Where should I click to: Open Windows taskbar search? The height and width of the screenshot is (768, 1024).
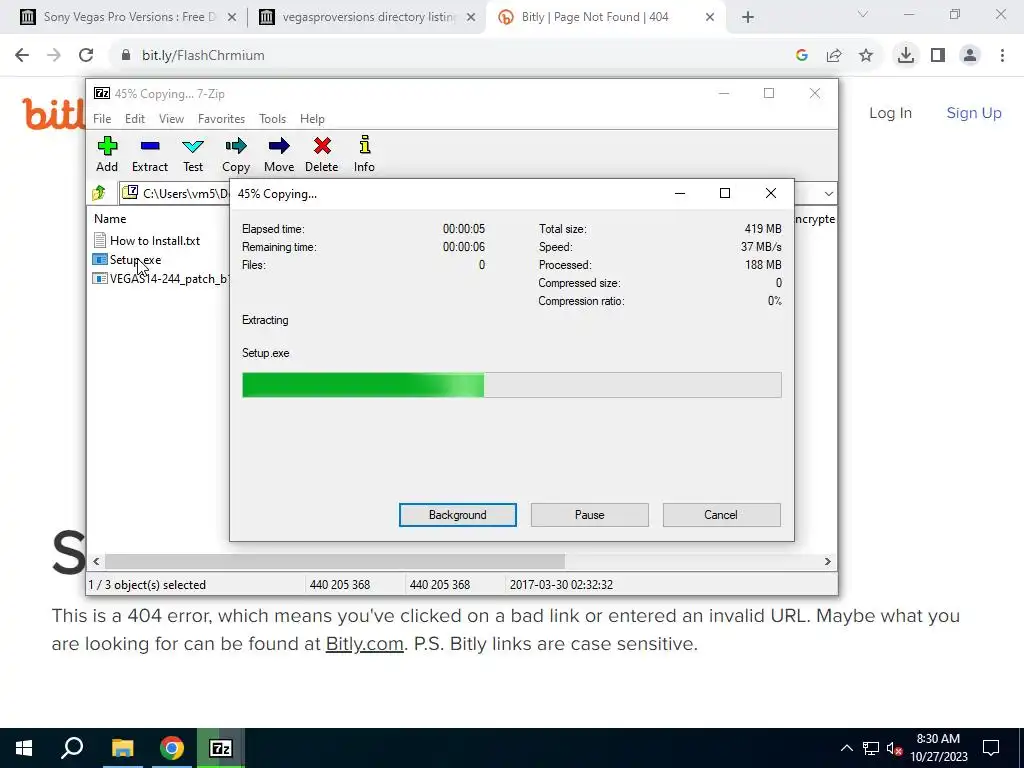click(72, 748)
